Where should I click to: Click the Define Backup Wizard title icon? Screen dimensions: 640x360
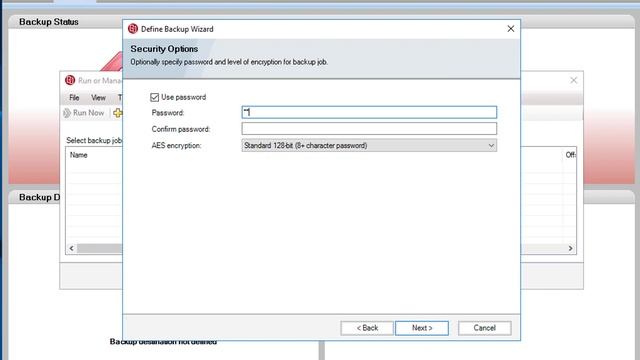tap(133, 29)
